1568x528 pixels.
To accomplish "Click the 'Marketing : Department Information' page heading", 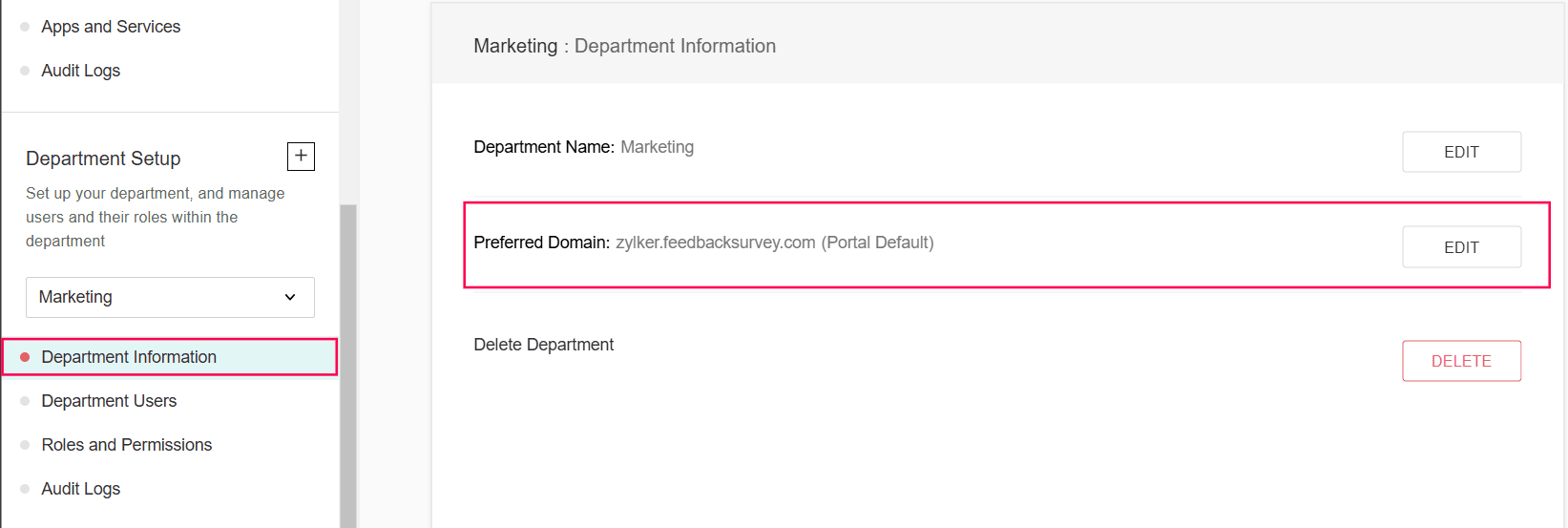I will [624, 46].
